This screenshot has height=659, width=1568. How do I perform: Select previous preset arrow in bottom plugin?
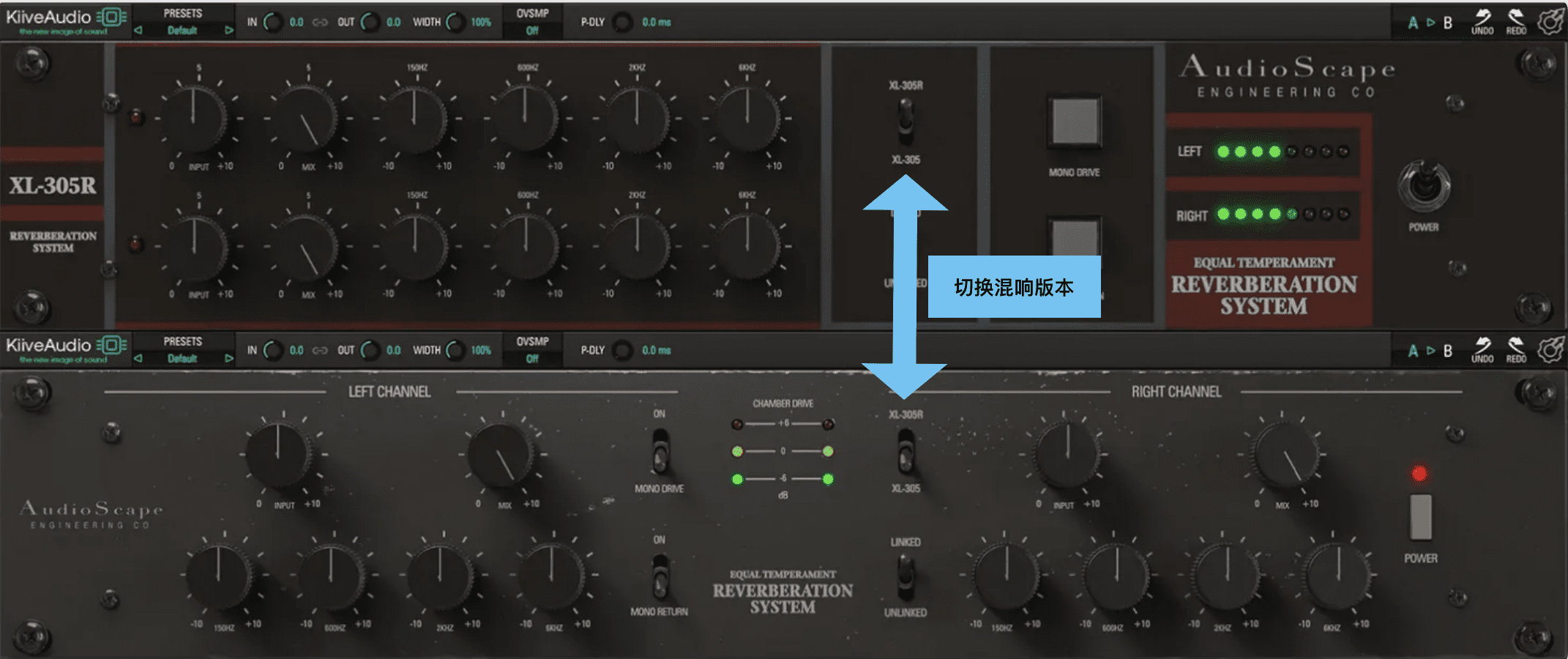coord(138,358)
